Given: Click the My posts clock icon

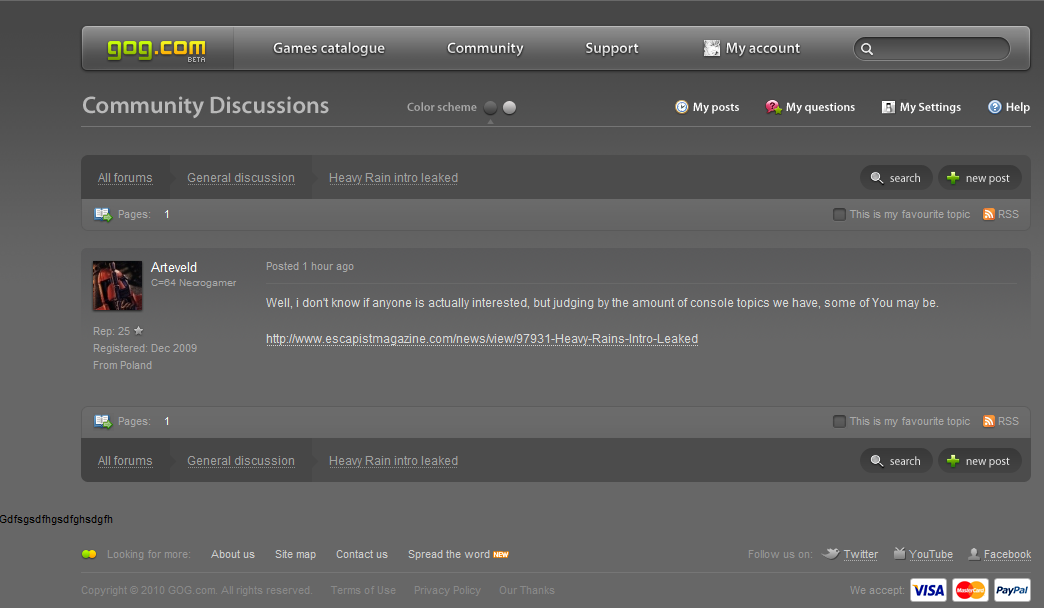Looking at the screenshot, I should [x=681, y=107].
